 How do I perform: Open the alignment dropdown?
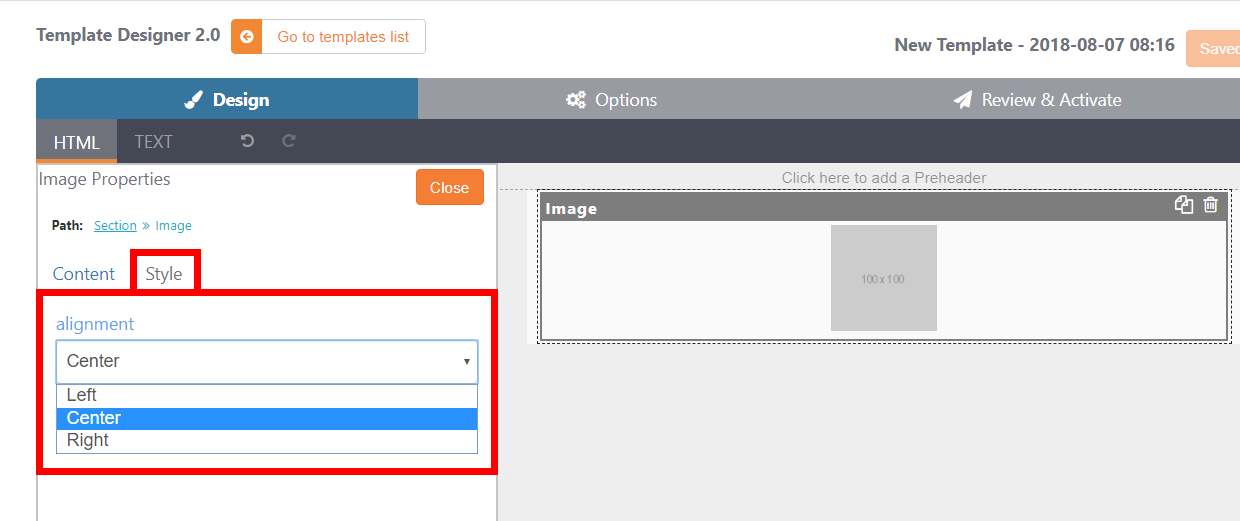[267, 361]
